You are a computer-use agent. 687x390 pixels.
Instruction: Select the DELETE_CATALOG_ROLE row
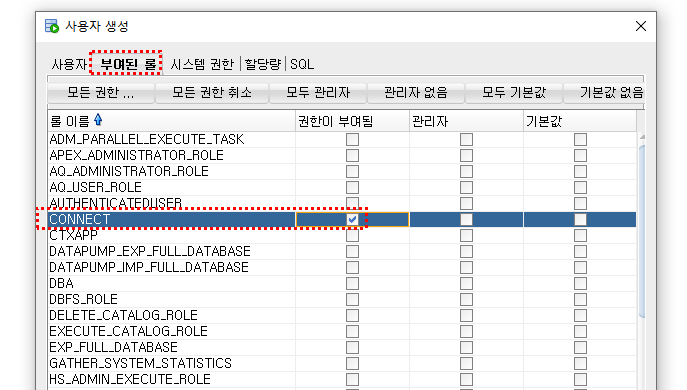pos(342,316)
